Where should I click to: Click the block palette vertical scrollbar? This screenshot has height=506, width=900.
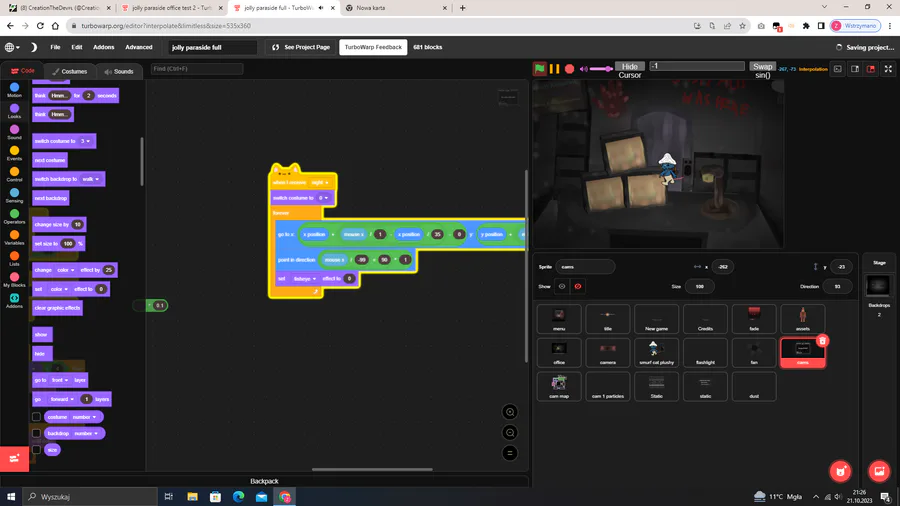142,161
